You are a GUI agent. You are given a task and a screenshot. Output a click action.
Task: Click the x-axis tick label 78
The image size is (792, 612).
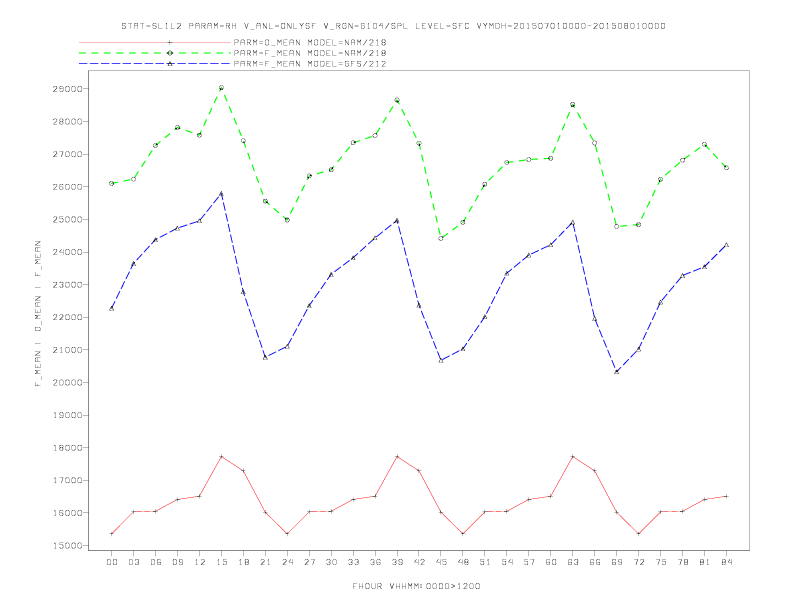(x=683, y=562)
